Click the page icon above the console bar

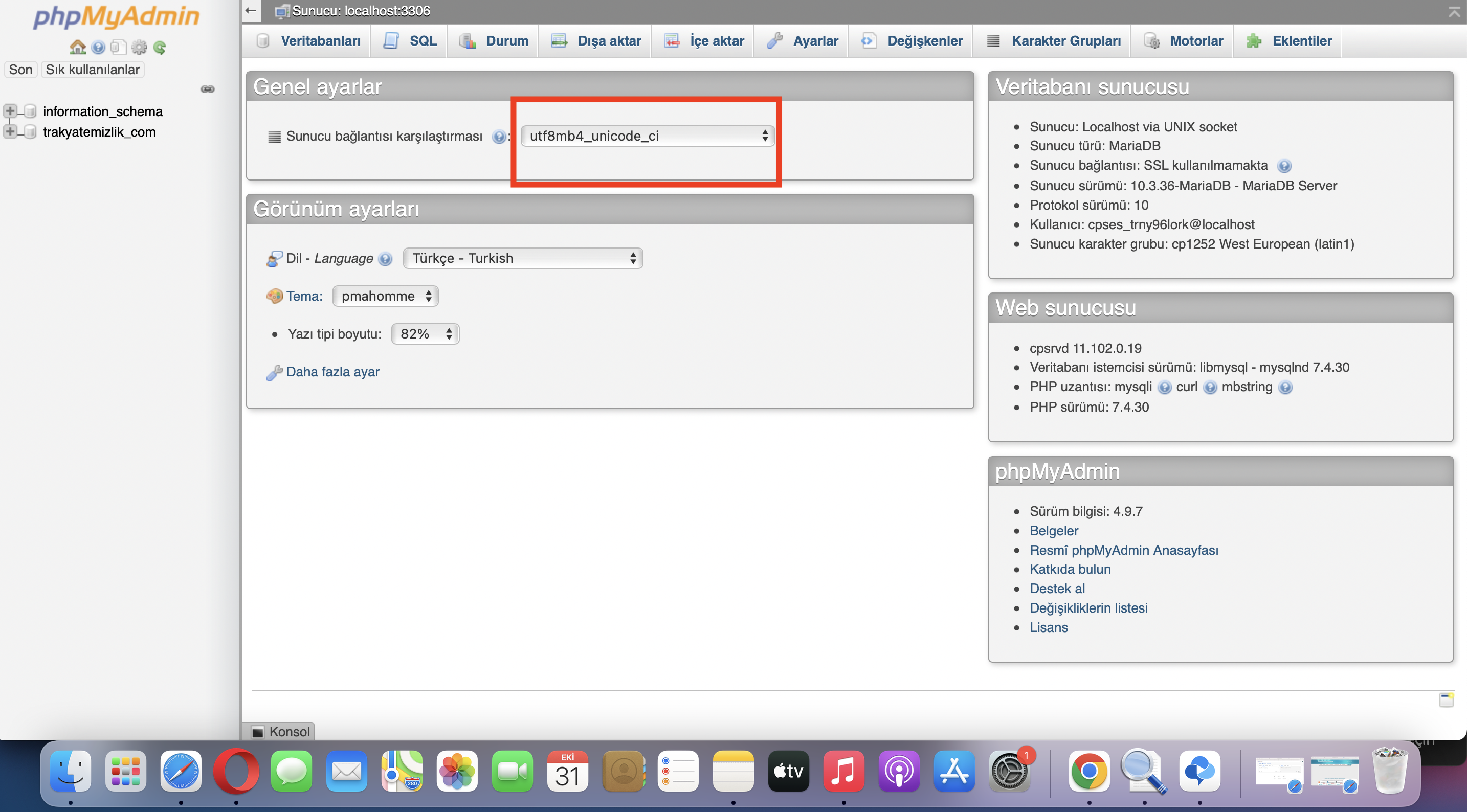click(x=1447, y=700)
